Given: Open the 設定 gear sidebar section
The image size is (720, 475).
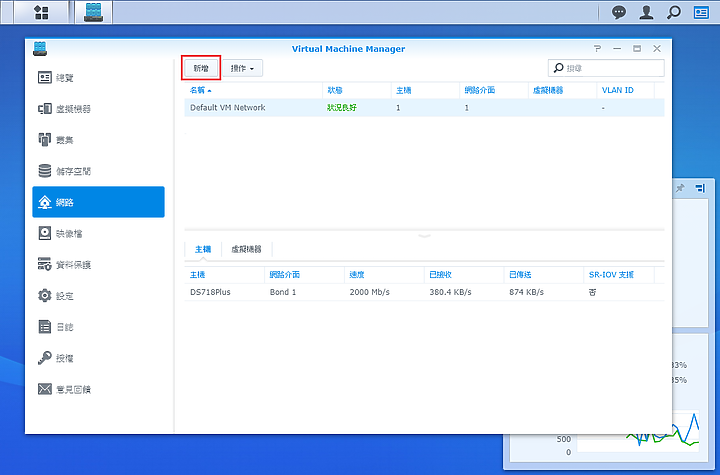Looking at the screenshot, I should [x=98, y=295].
